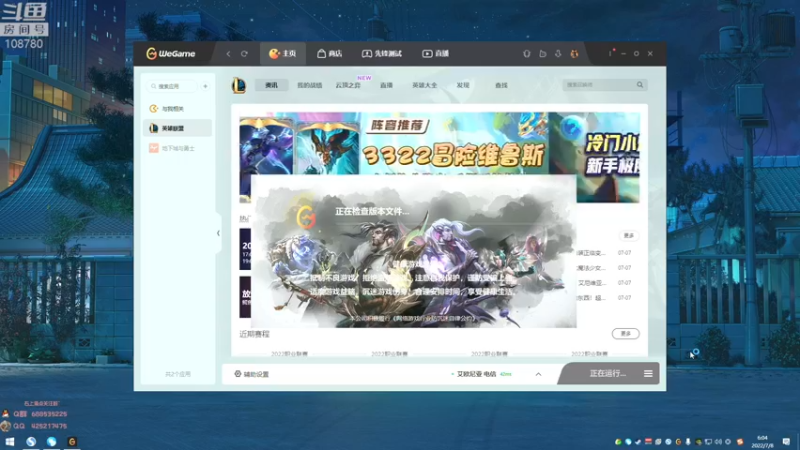Click the 共2个应用 label in the sidebar
800x450 pixels.
pyautogui.click(x=178, y=374)
